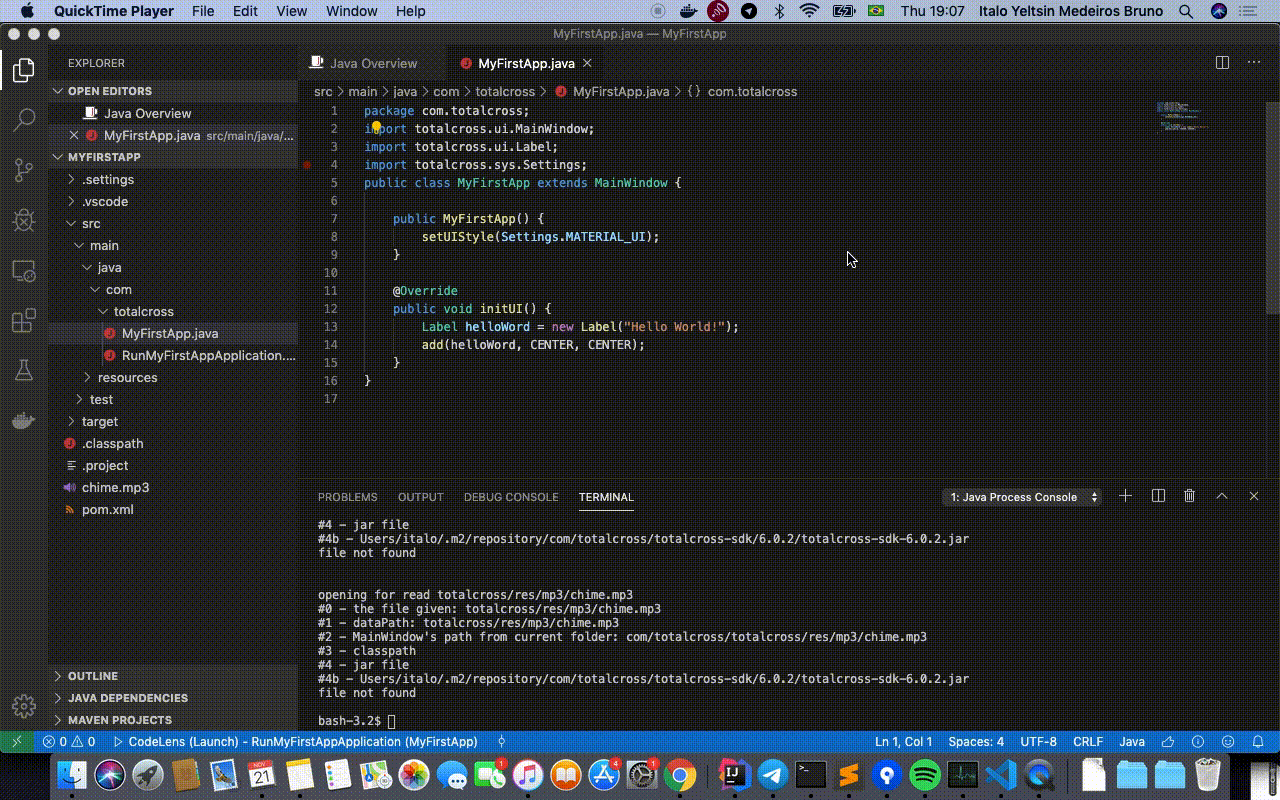This screenshot has height=800, width=1280.
Task: Switch to the Problems panel tab
Action: (x=348, y=497)
